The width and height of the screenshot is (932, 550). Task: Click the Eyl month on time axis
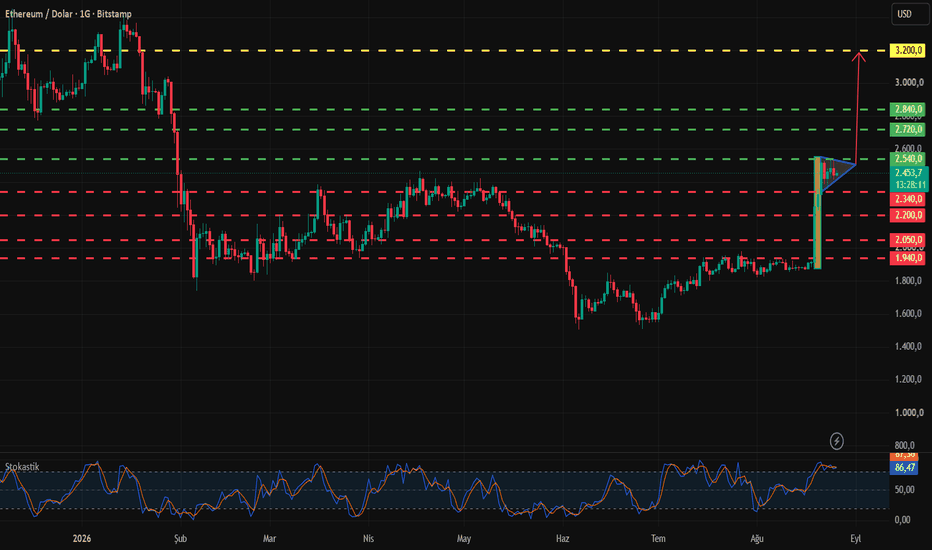(x=855, y=539)
